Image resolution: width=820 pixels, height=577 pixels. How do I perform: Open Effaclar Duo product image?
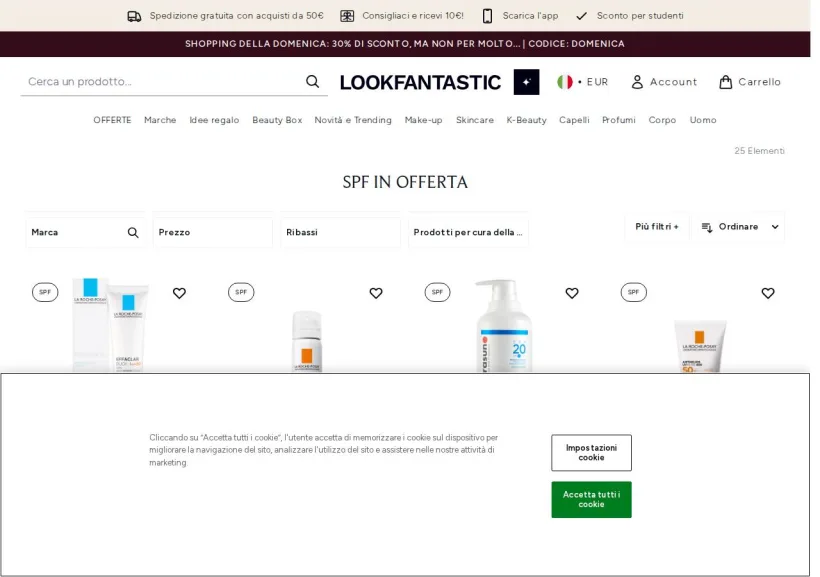[x=111, y=325]
